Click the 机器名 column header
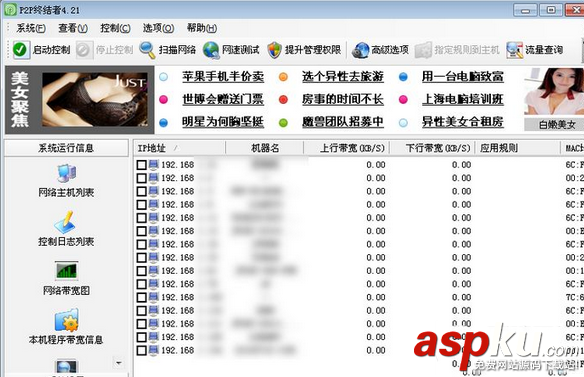Screen dimensions: 584x377 [x=265, y=148]
